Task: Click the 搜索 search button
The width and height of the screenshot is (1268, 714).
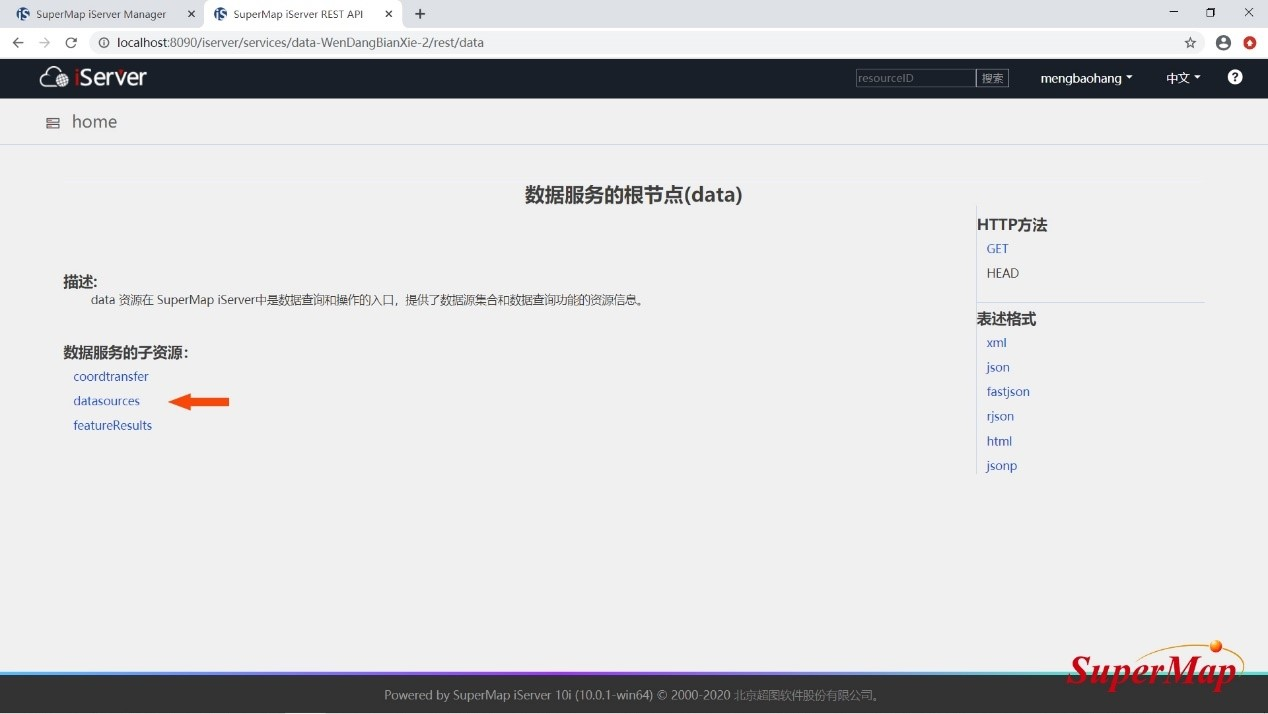Action: 992,78
